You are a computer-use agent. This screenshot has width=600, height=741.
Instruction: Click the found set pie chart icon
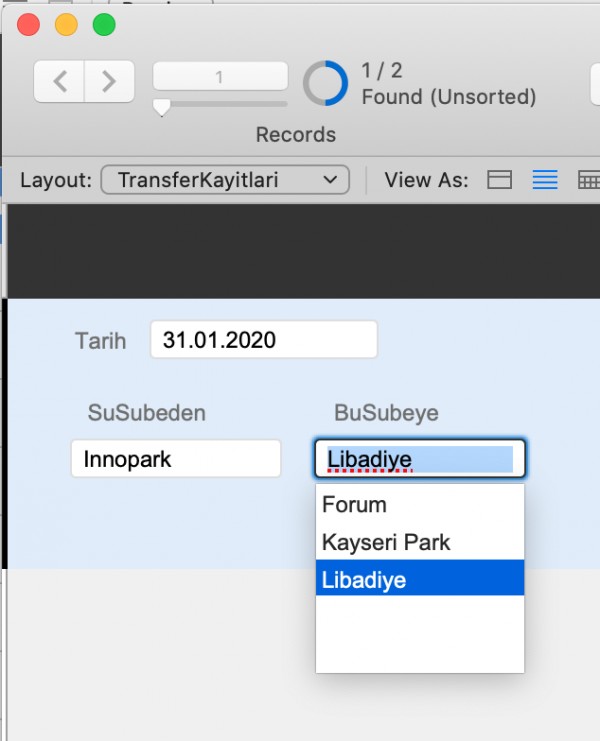tap(326, 83)
